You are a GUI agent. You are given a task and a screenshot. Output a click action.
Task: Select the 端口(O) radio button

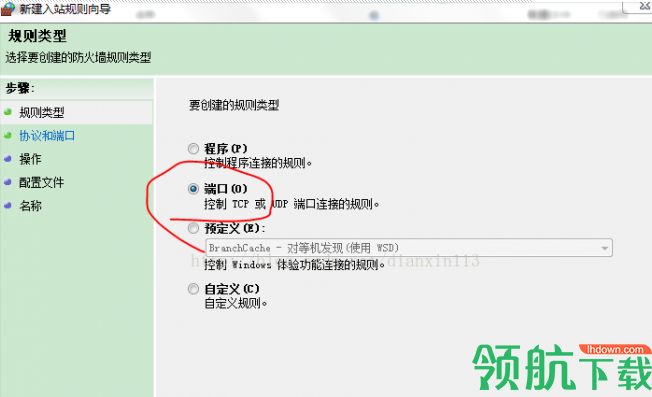pos(193,189)
